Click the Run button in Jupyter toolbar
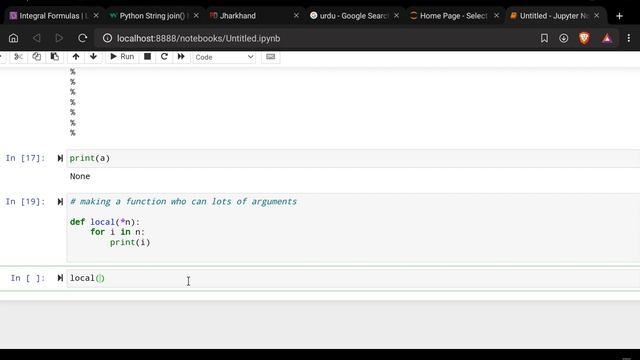Screen dimensions: 640x360 (122, 57)
